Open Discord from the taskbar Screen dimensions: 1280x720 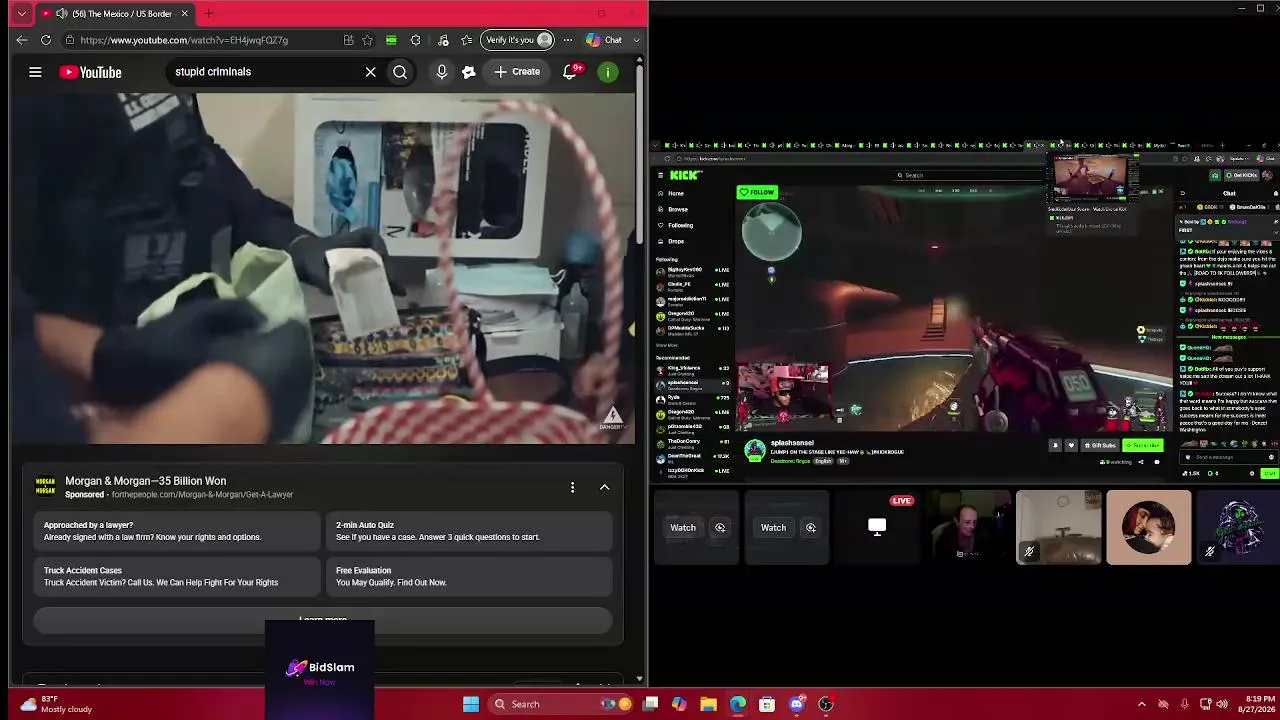pos(796,704)
